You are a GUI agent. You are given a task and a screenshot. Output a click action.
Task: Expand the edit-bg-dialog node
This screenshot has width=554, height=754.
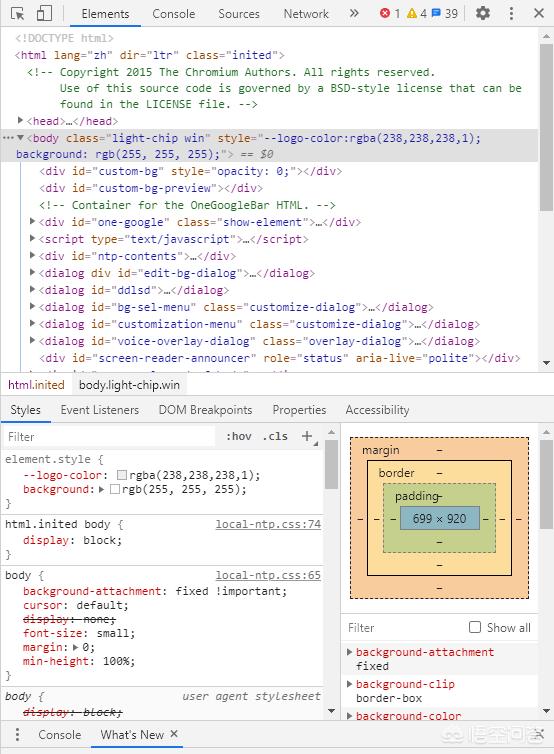point(33,273)
